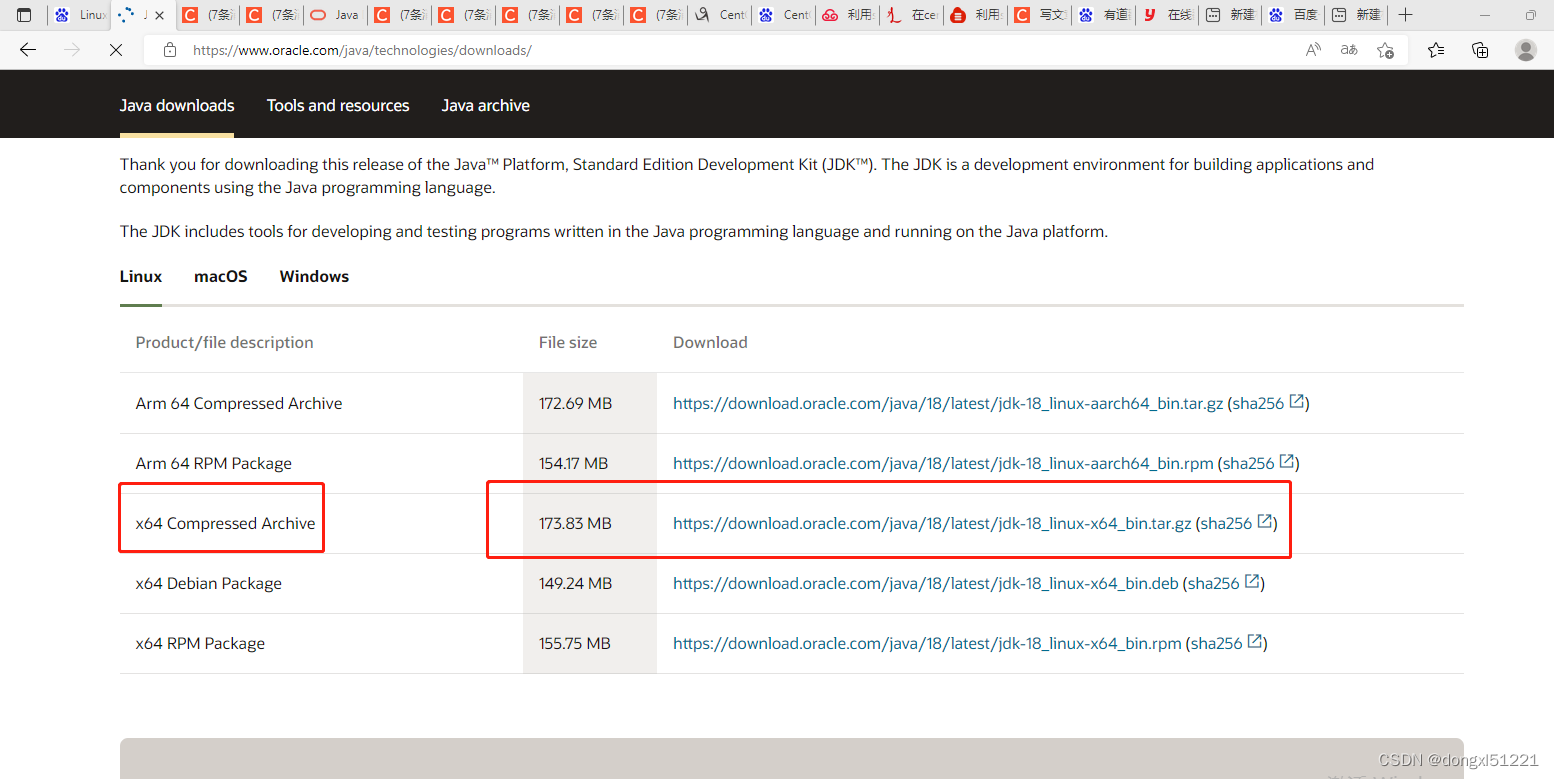
Task: Select the Arm 64 RPM Package text
Action: click(x=214, y=463)
